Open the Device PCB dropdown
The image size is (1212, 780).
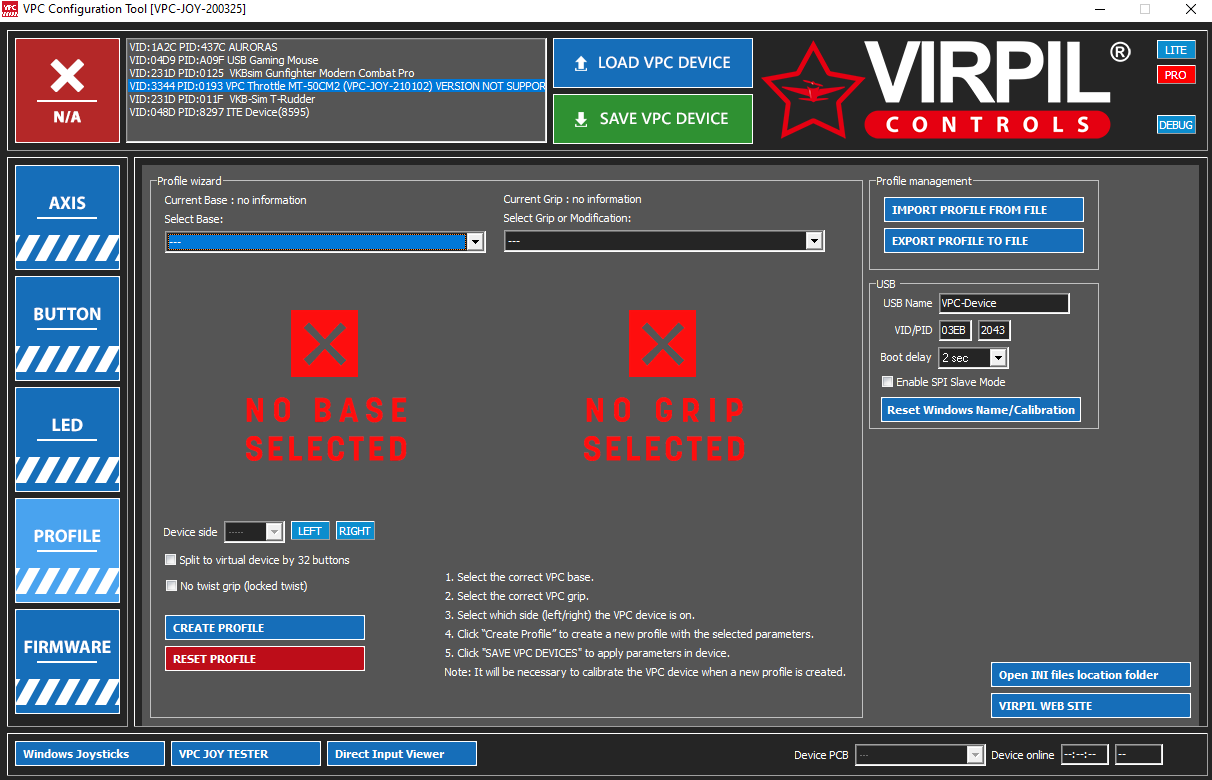tap(919, 755)
